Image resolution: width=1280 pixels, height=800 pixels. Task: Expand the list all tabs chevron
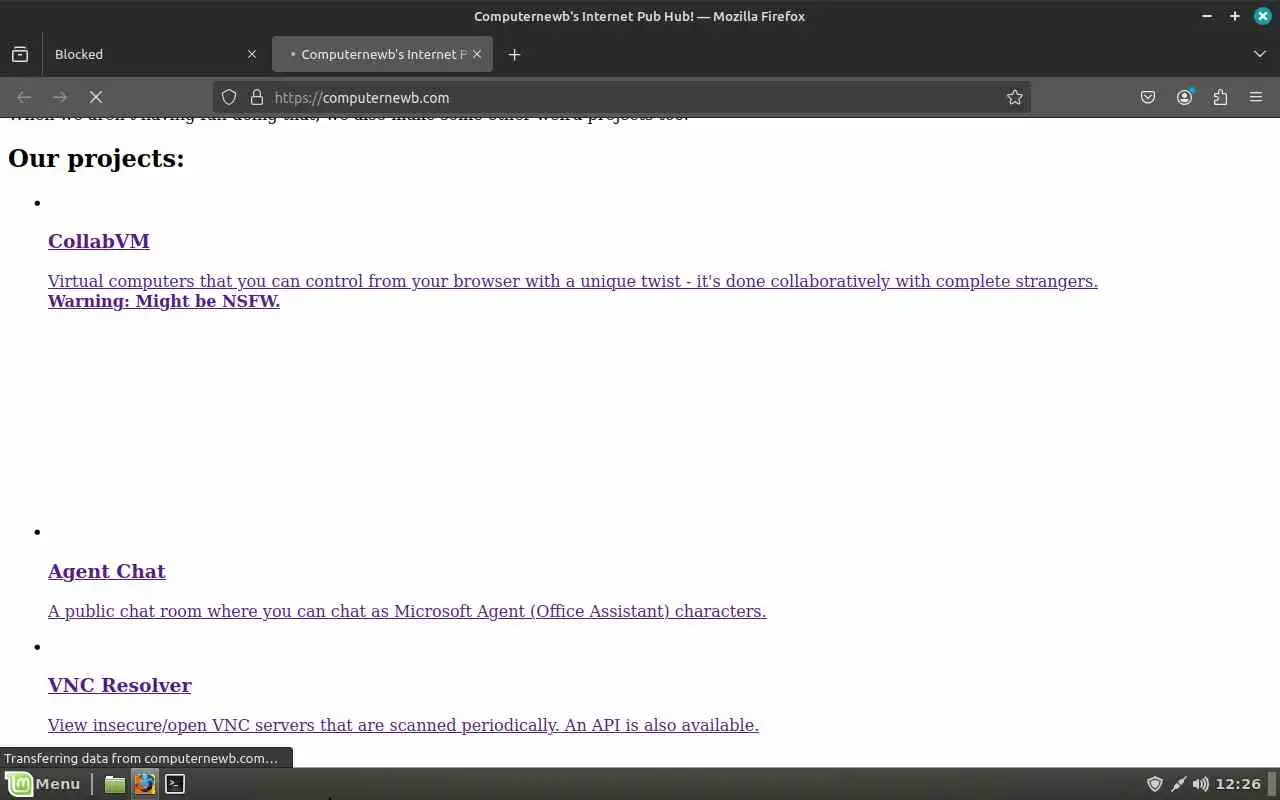point(1259,54)
